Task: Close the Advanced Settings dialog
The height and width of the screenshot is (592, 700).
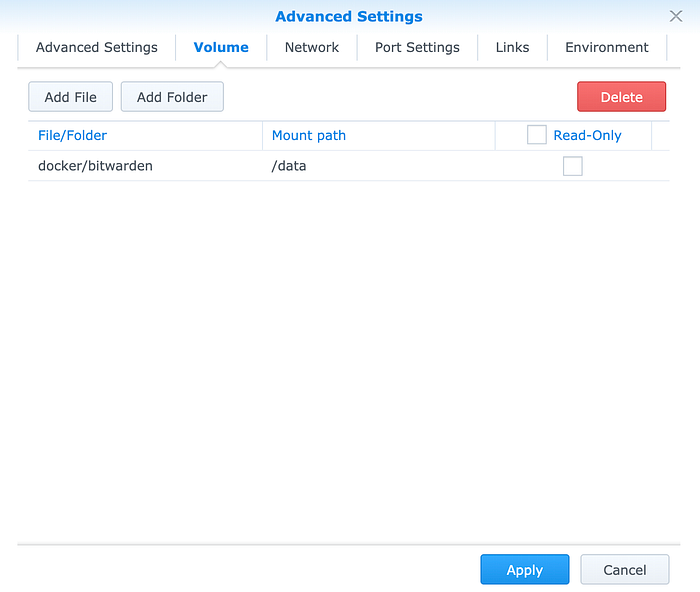Action: click(x=676, y=16)
